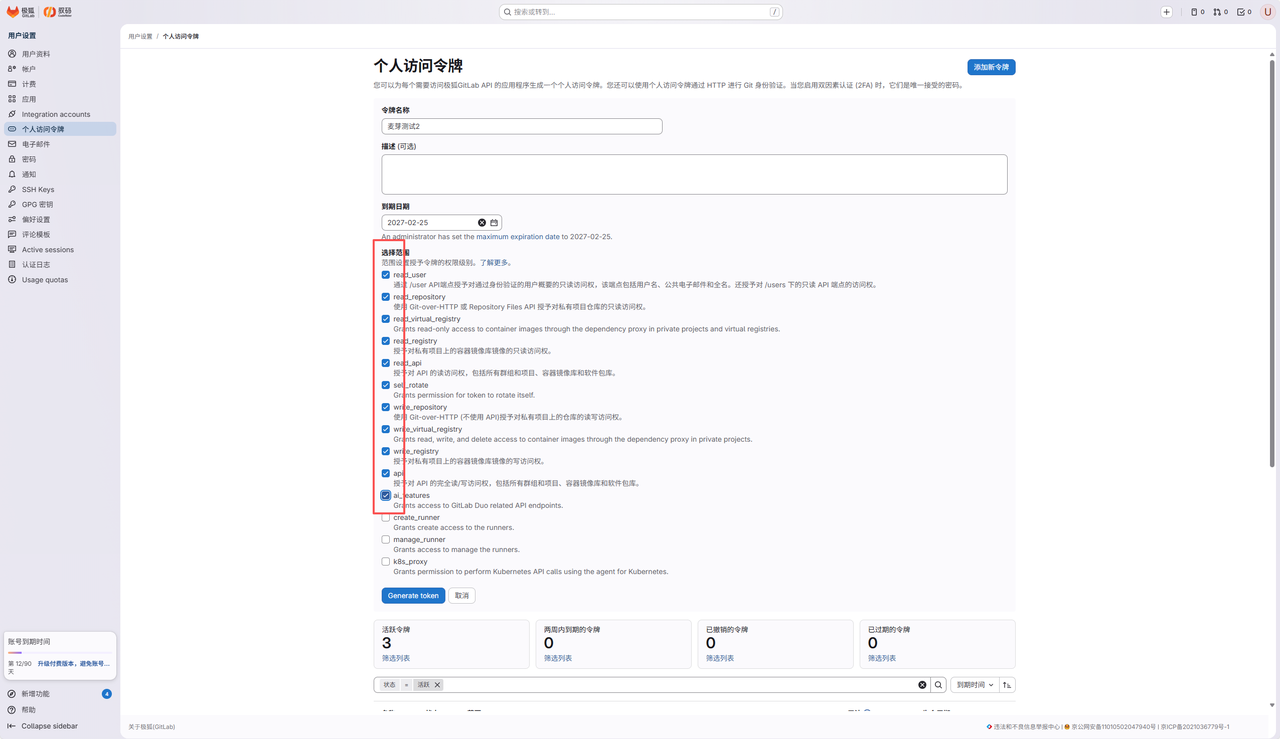This screenshot has height=739, width=1280.
Task: Open assigned issues counter icon
Action: point(1197,12)
